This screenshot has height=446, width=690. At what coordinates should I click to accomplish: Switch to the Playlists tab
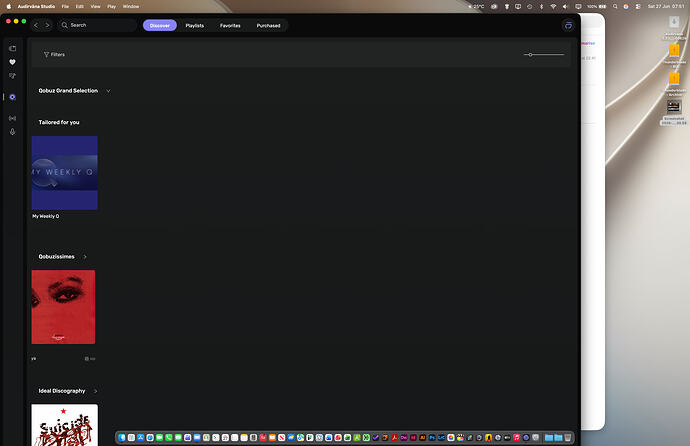click(x=195, y=26)
